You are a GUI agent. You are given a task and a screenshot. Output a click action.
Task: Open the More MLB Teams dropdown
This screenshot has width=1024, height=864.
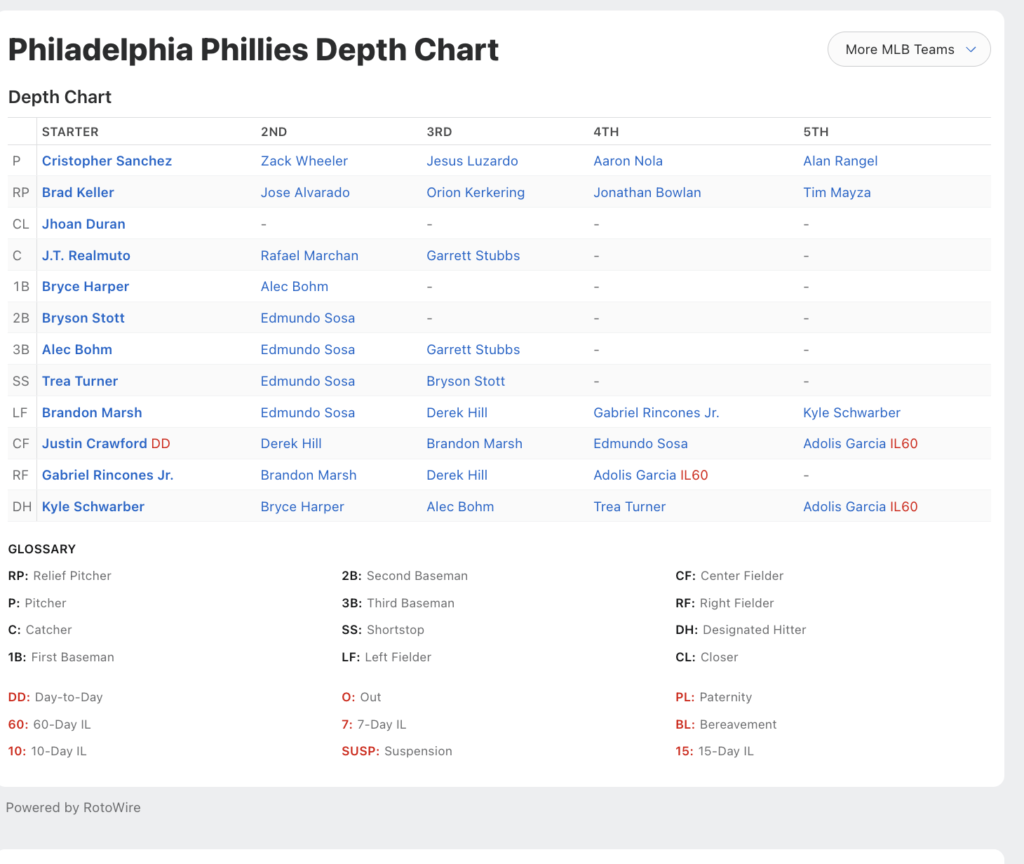908,50
